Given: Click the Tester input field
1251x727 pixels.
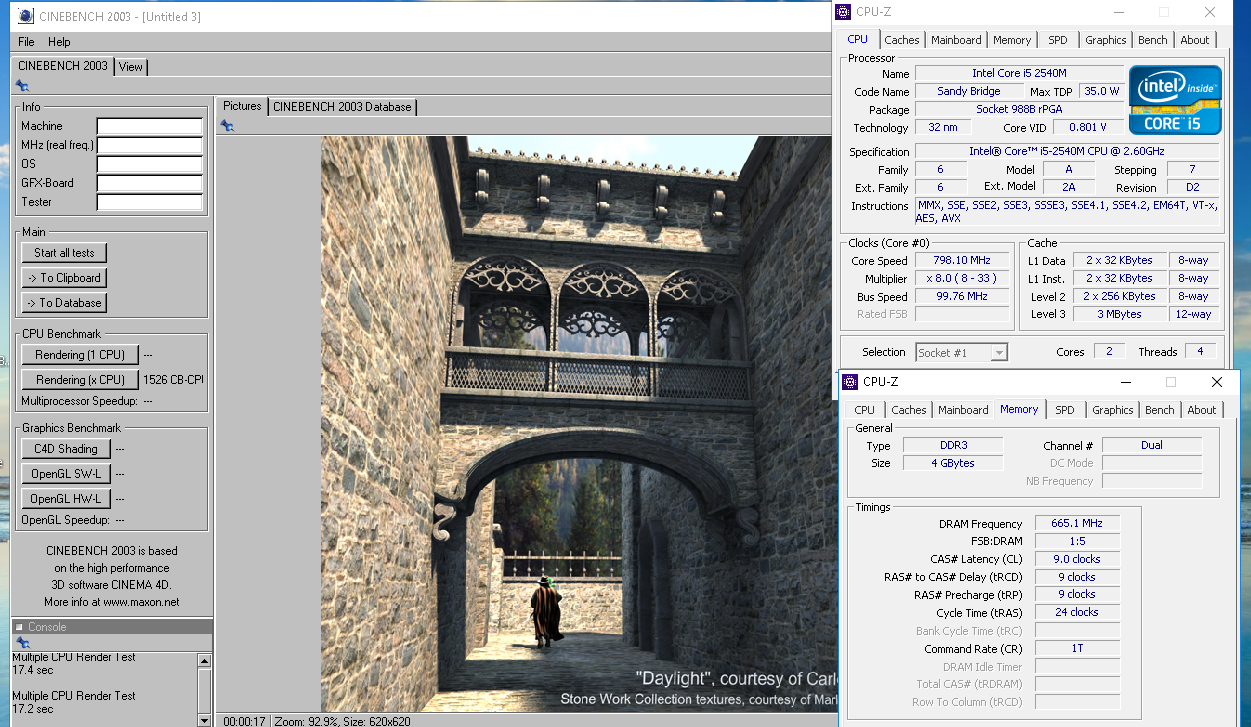Looking at the screenshot, I should pos(150,202).
